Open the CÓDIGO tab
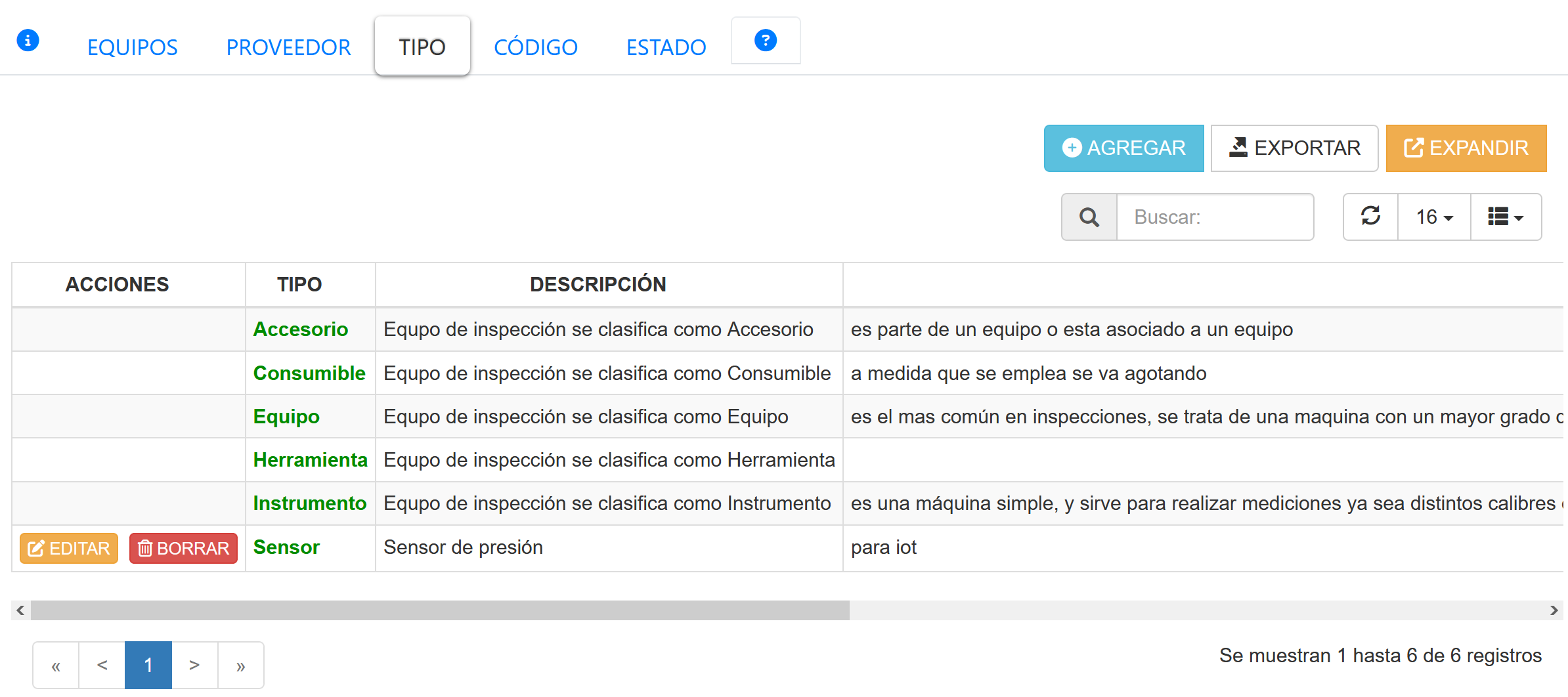1568x697 pixels. coord(535,47)
